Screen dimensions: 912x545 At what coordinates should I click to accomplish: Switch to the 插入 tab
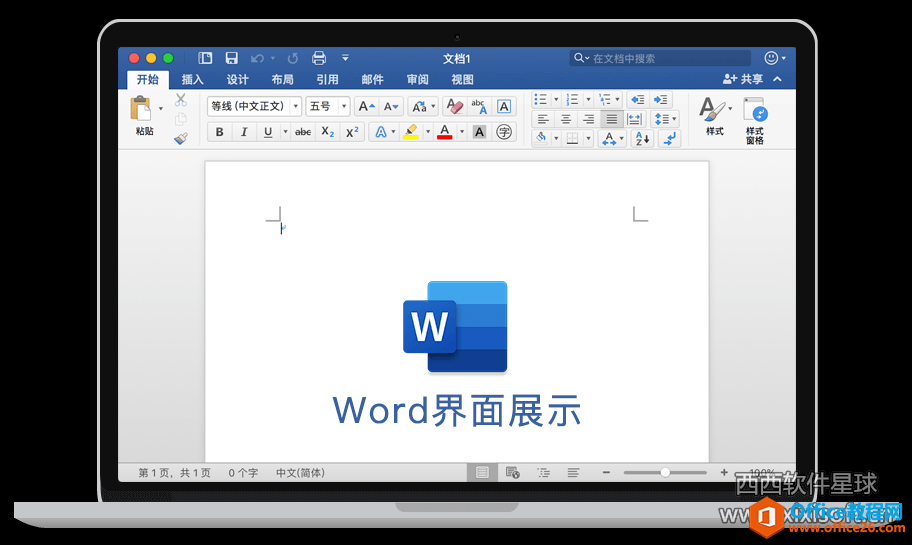[x=193, y=80]
